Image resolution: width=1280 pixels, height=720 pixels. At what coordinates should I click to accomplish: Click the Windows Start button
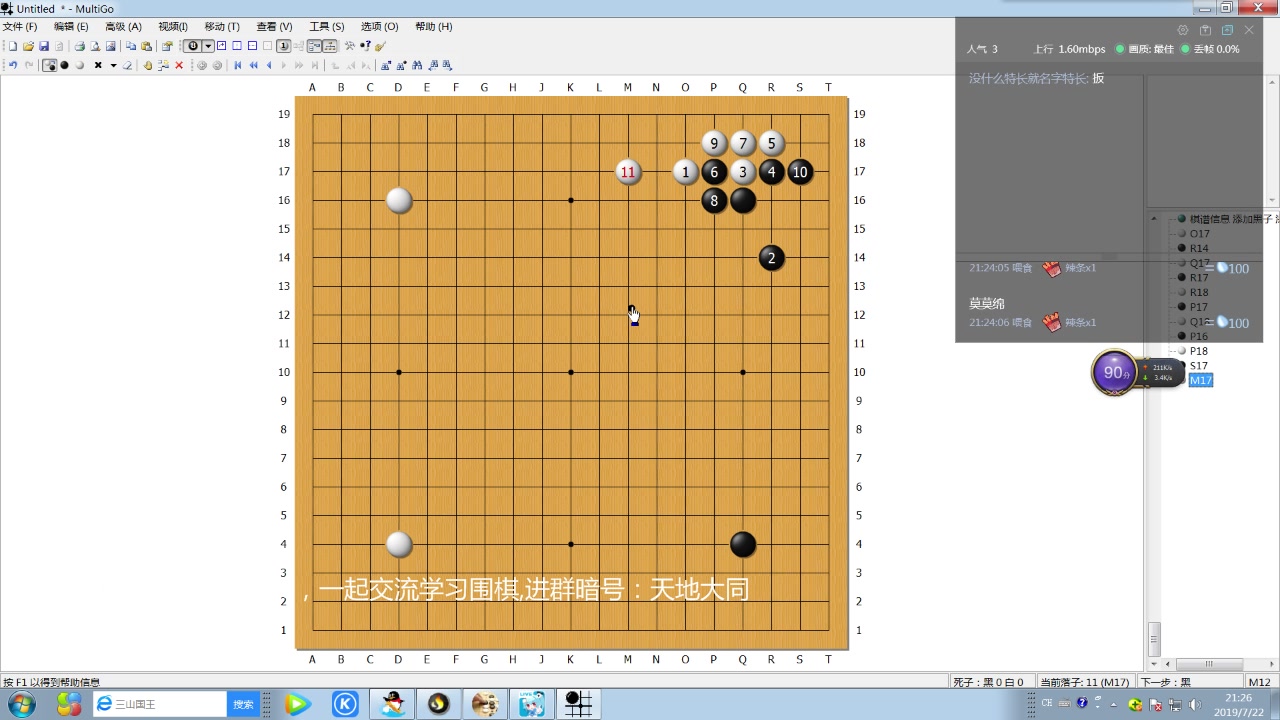[x=20, y=704]
